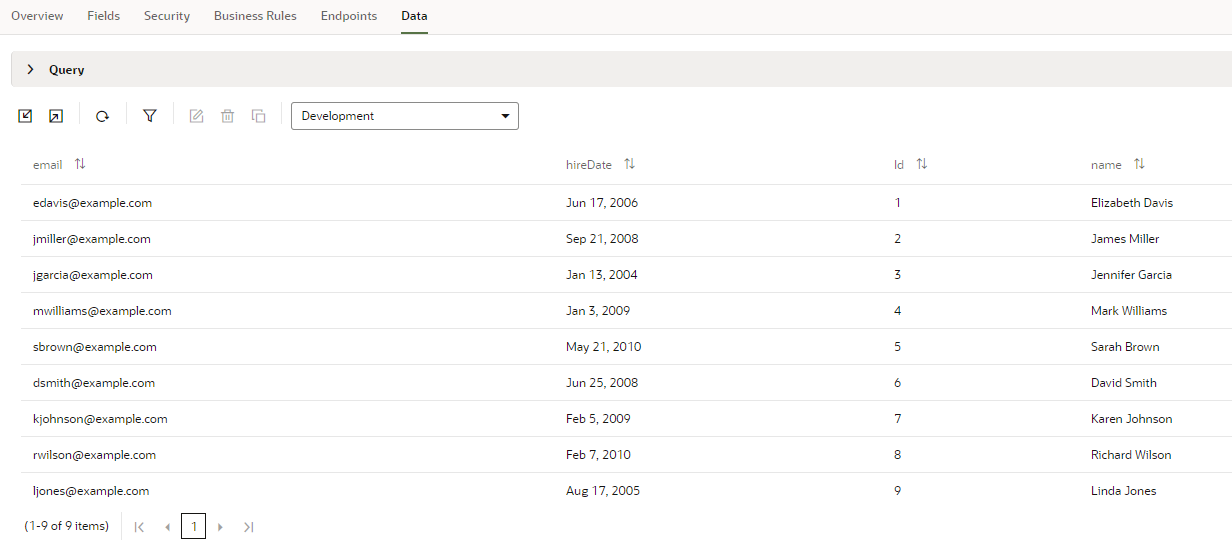Click the edit row pencil icon

(x=197, y=116)
